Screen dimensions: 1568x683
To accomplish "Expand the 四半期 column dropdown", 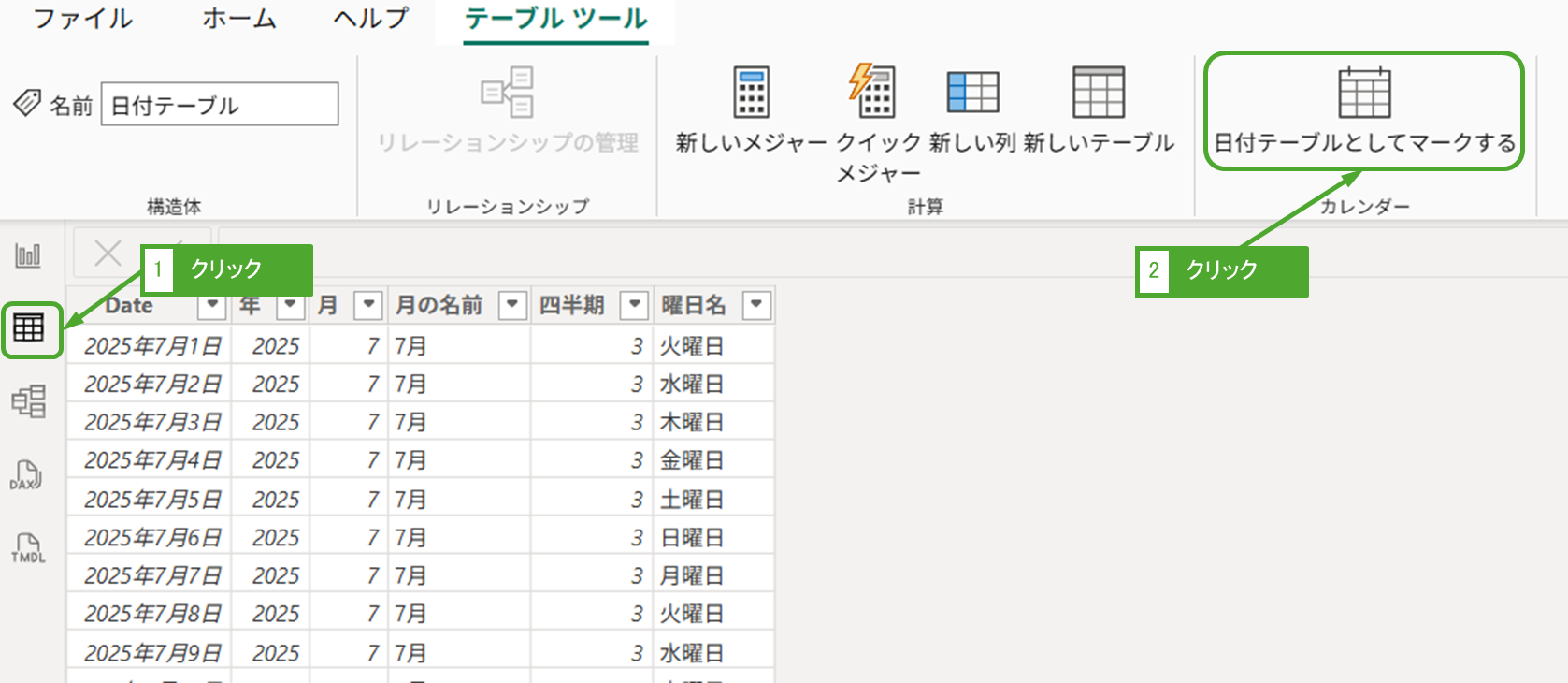I will click(635, 305).
